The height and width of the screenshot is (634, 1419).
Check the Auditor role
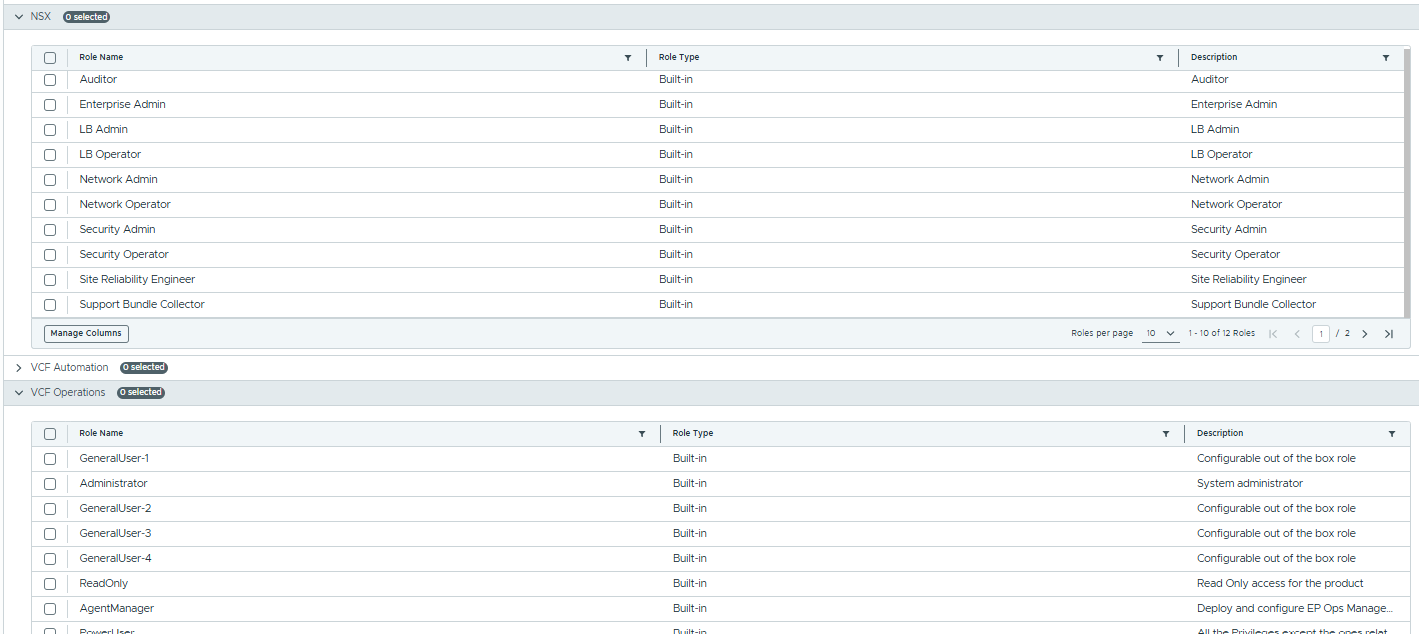(50, 80)
